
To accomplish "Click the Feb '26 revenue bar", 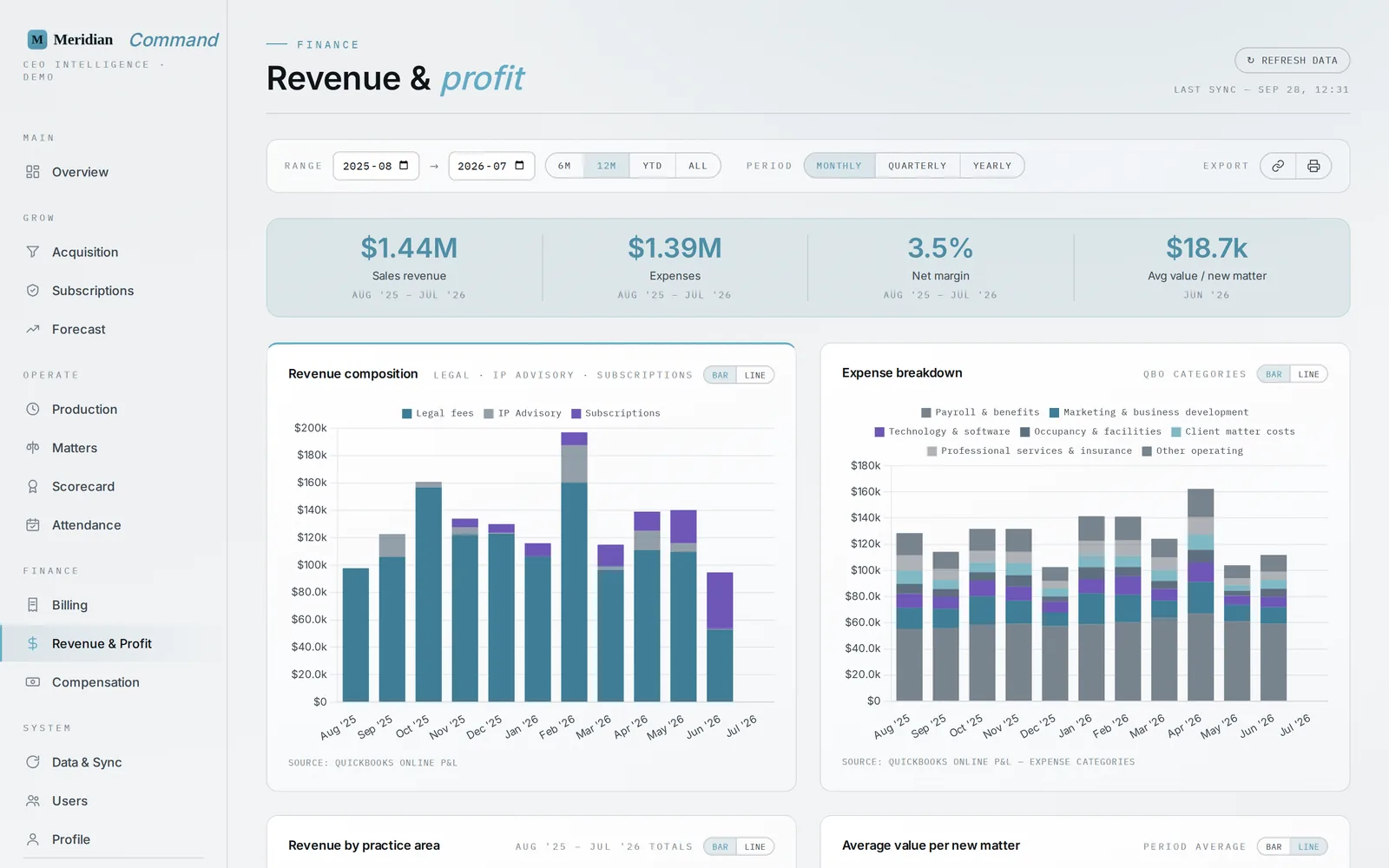I will tap(574, 567).
